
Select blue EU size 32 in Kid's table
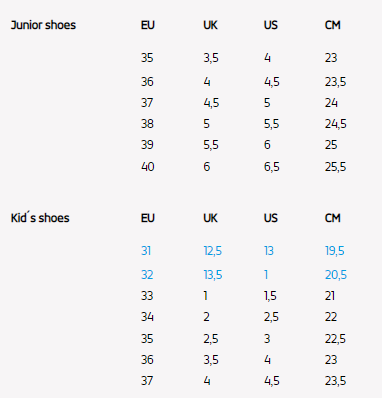(x=147, y=275)
